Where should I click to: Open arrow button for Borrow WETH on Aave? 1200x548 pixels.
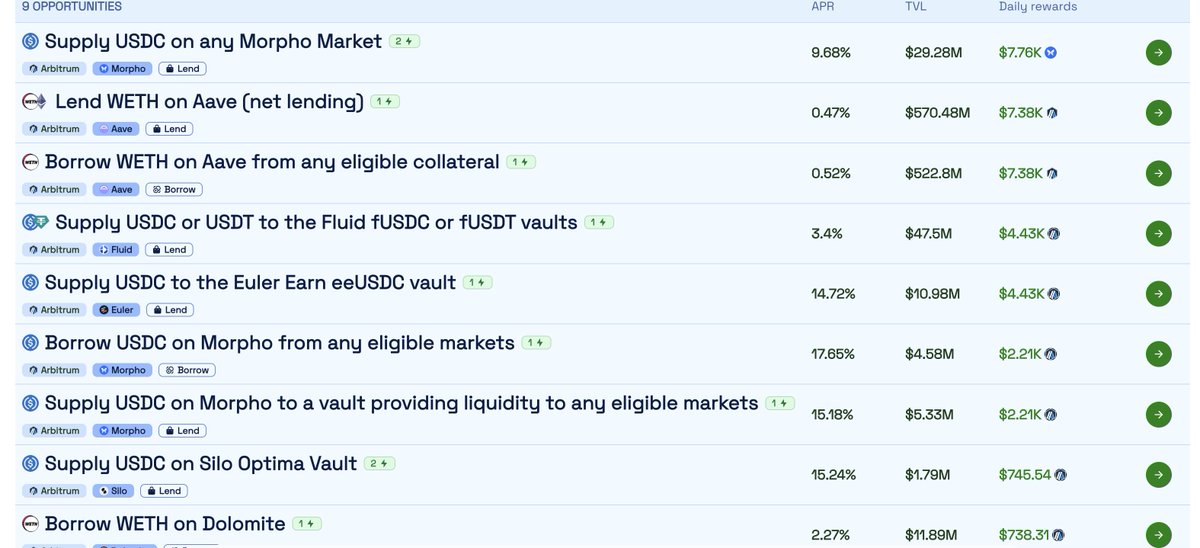(x=1158, y=173)
